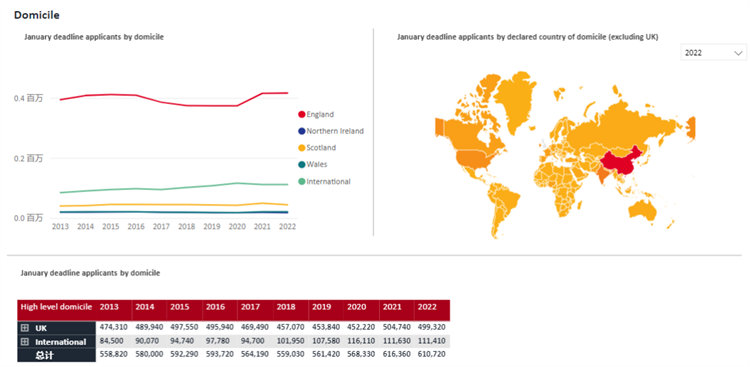Click the 2013 x-axis label
This screenshot has height=367, width=750.
[60, 226]
